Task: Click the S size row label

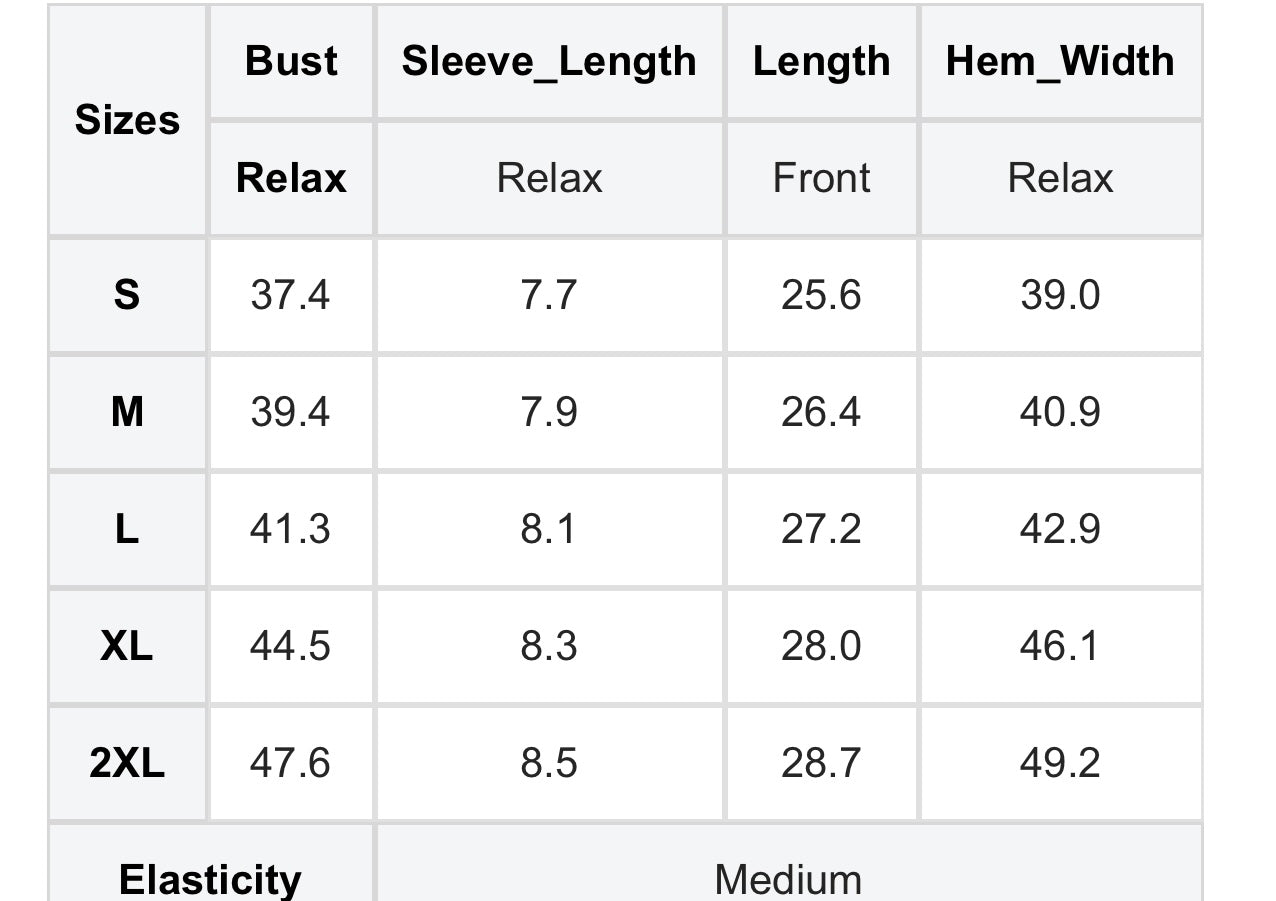Action: 127,295
